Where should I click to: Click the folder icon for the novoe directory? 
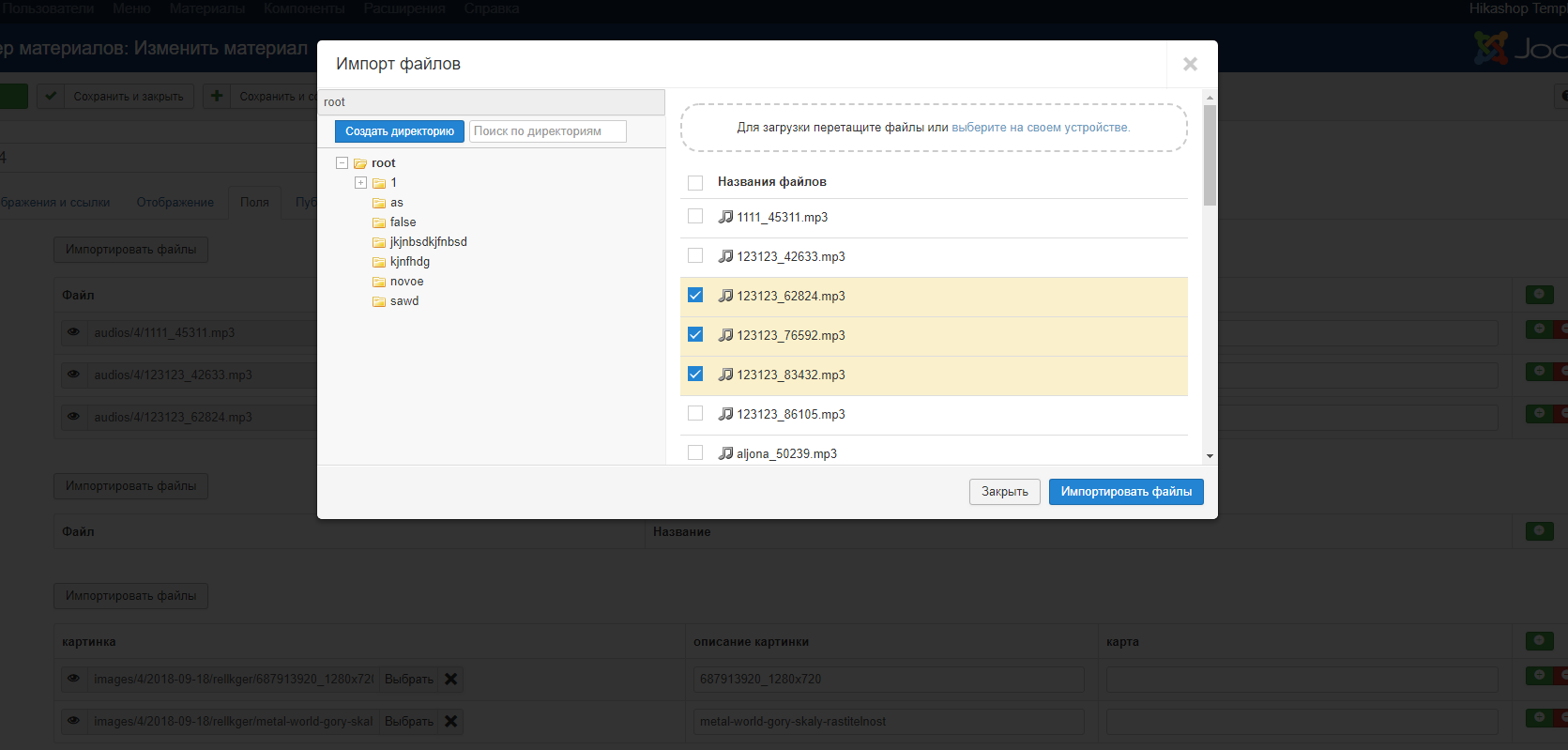pos(379,282)
